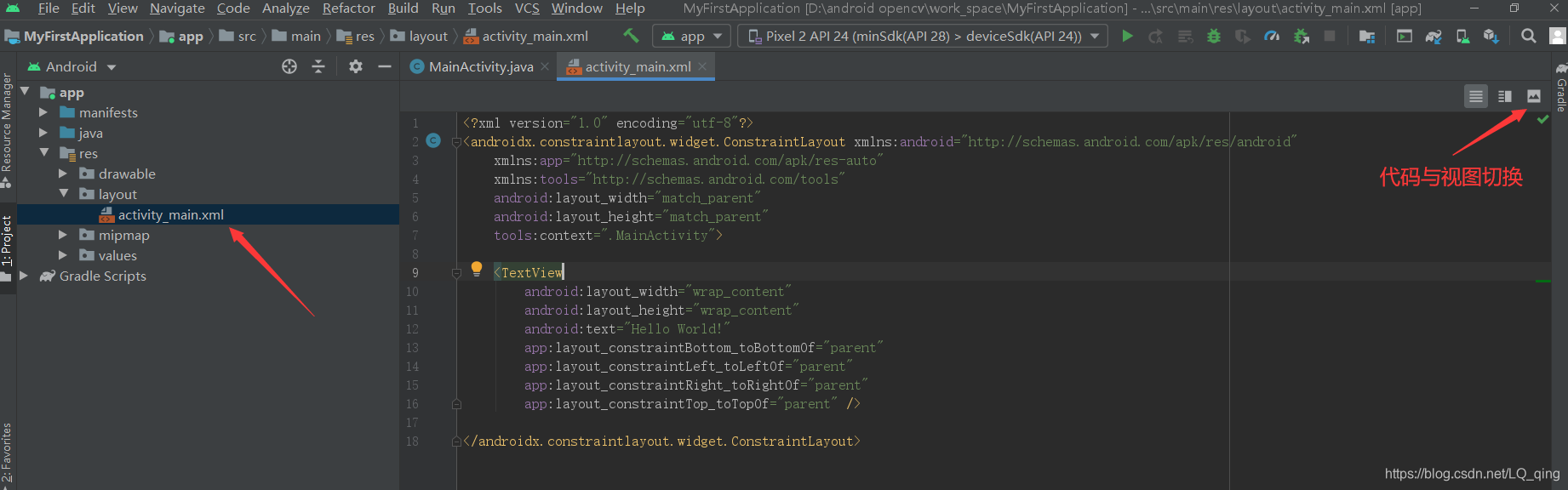Expand the drawable folder arrow

[x=63, y=173]
